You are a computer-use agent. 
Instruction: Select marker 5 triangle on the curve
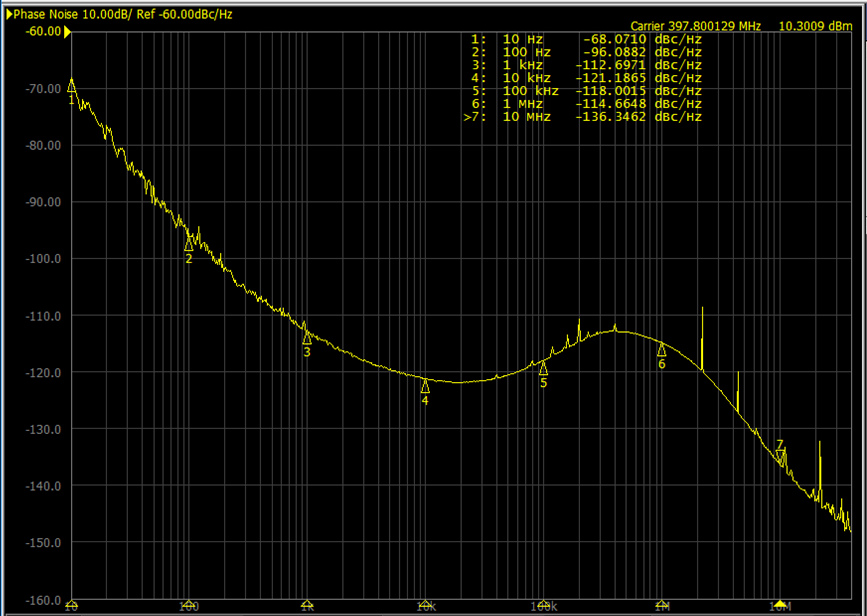click(543, 368)
